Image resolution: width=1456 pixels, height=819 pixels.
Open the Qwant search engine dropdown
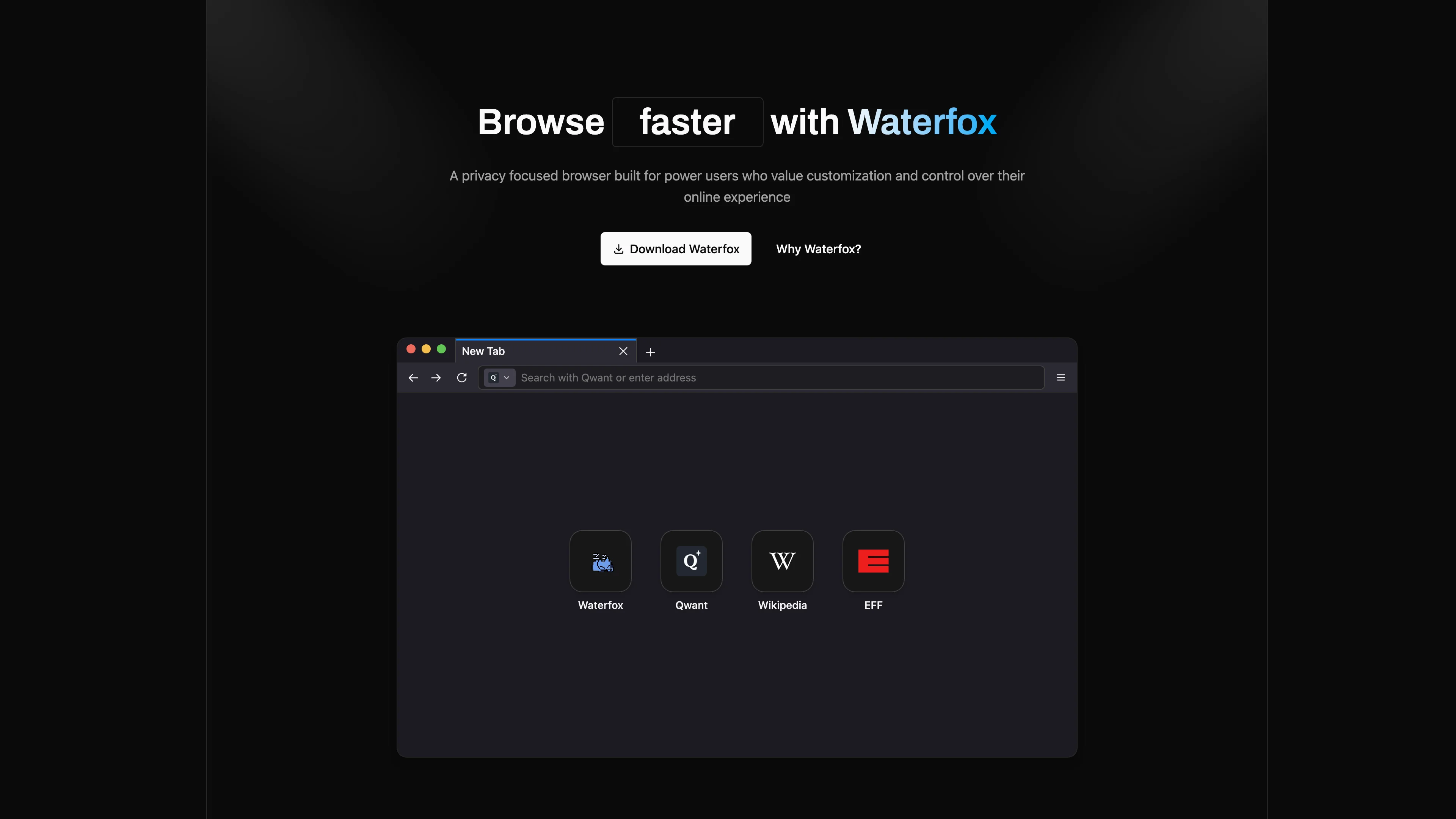(x=500, y=378)
